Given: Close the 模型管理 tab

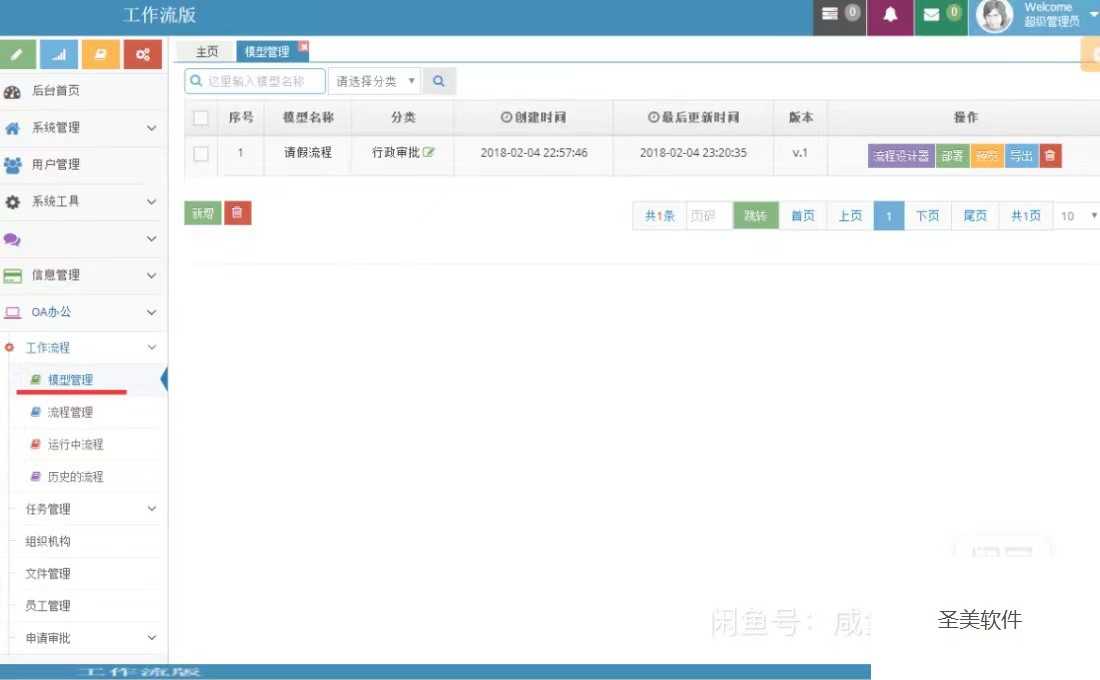Looking at the screenshot, I should pos(303,46).
